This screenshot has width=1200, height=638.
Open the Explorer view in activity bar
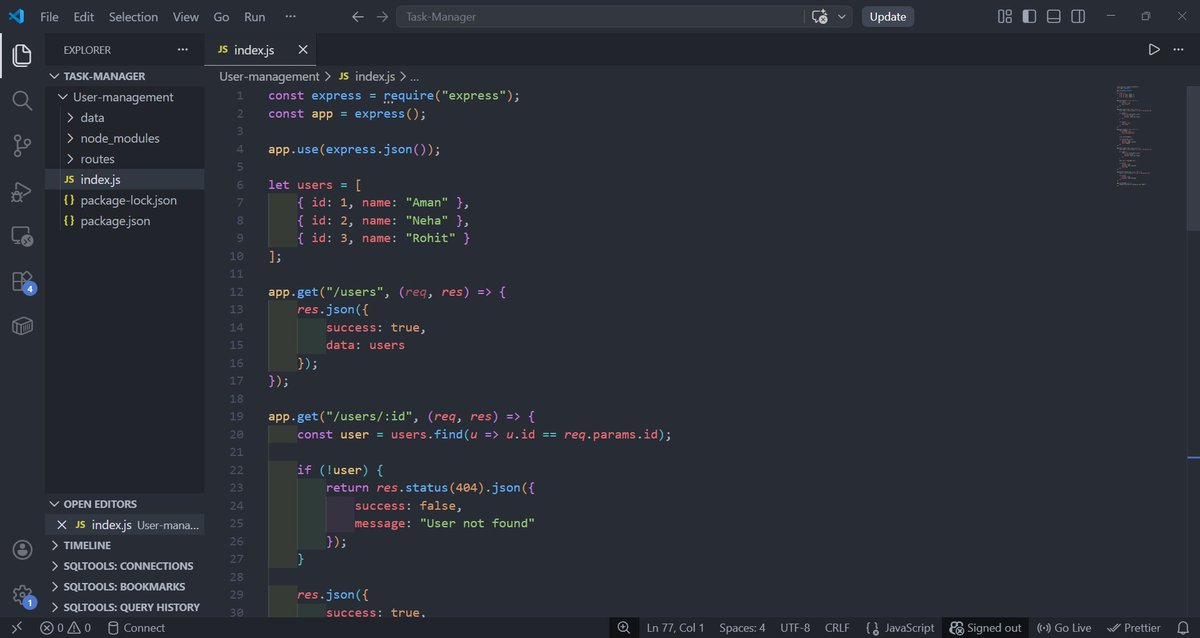tap(22, 54)
